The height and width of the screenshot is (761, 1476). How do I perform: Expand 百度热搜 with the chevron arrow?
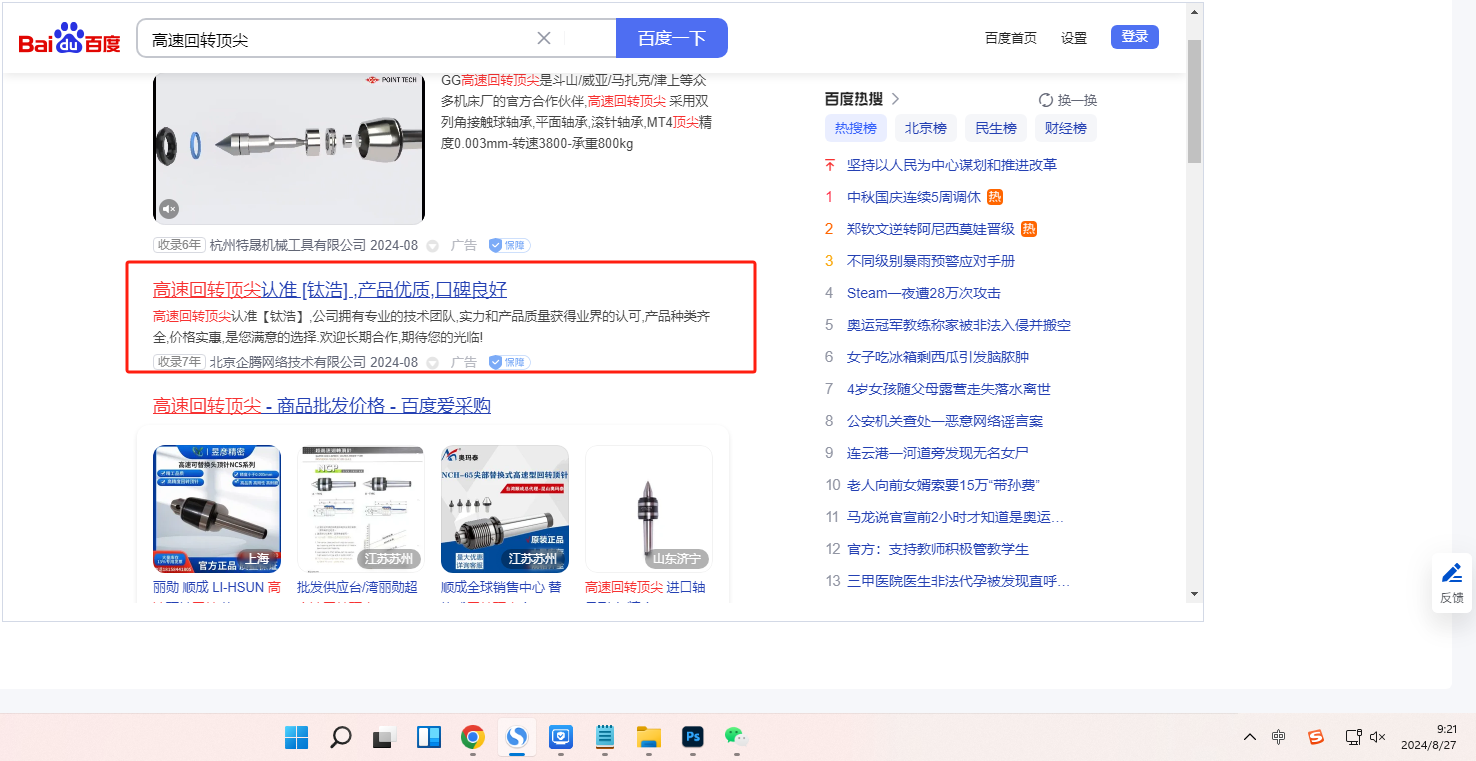[896, 99]
